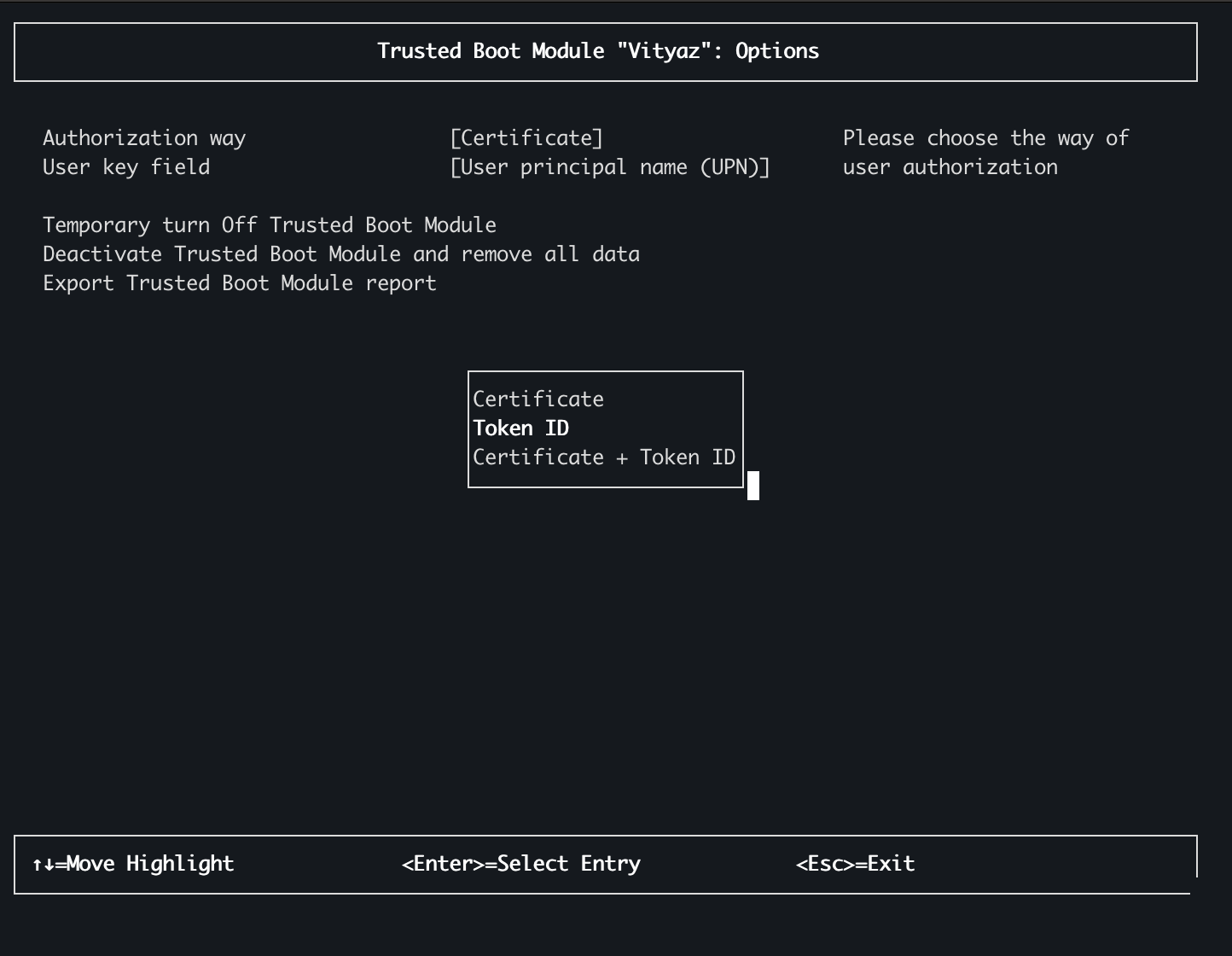The height and width of the screenshot is (956, 1232).
Task: Click the arrows Move Highlight hint
Action: [133, 864]
